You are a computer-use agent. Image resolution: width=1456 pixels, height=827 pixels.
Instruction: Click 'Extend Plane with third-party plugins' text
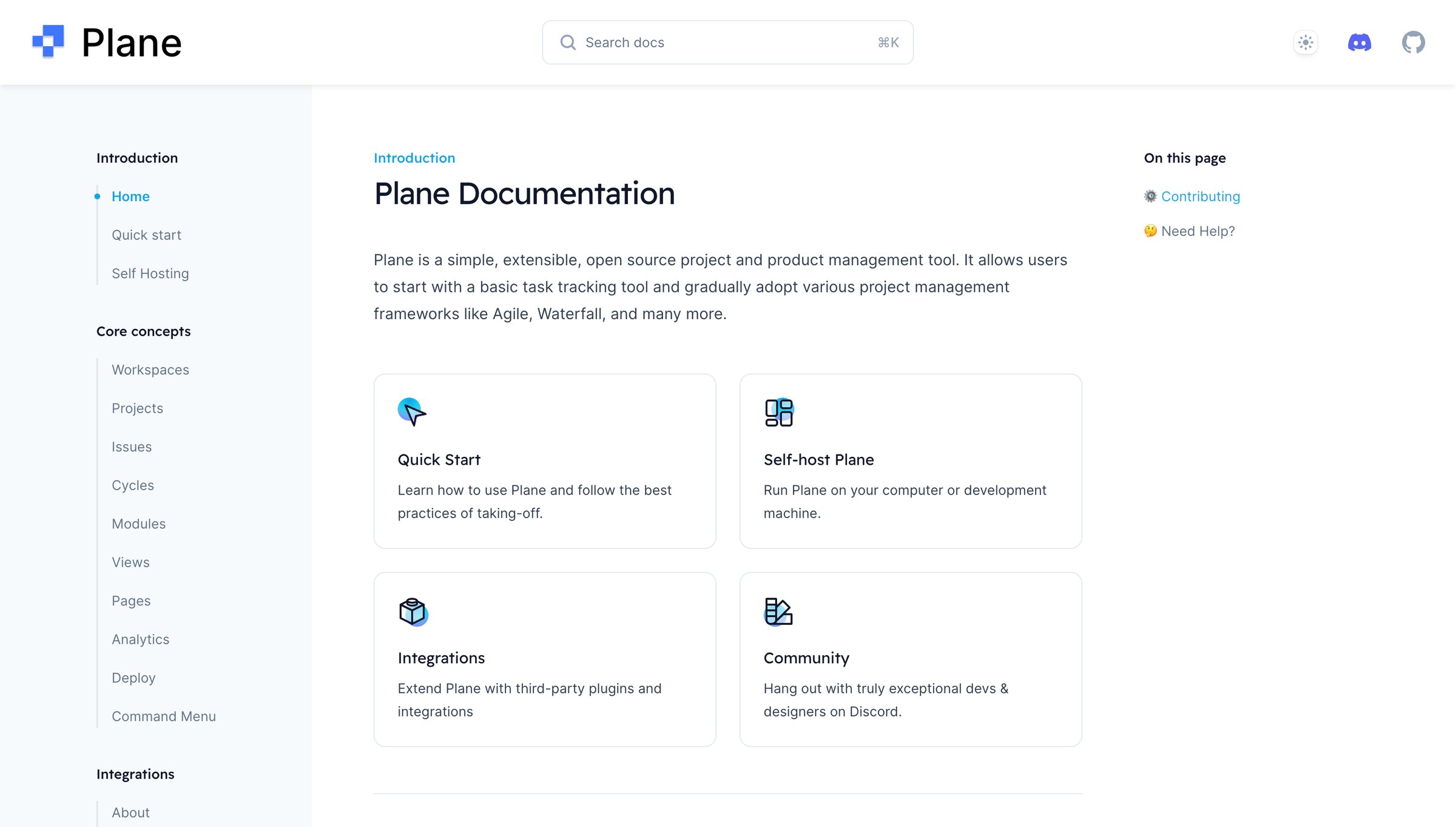pyautogui.click(x=530, y=700)
